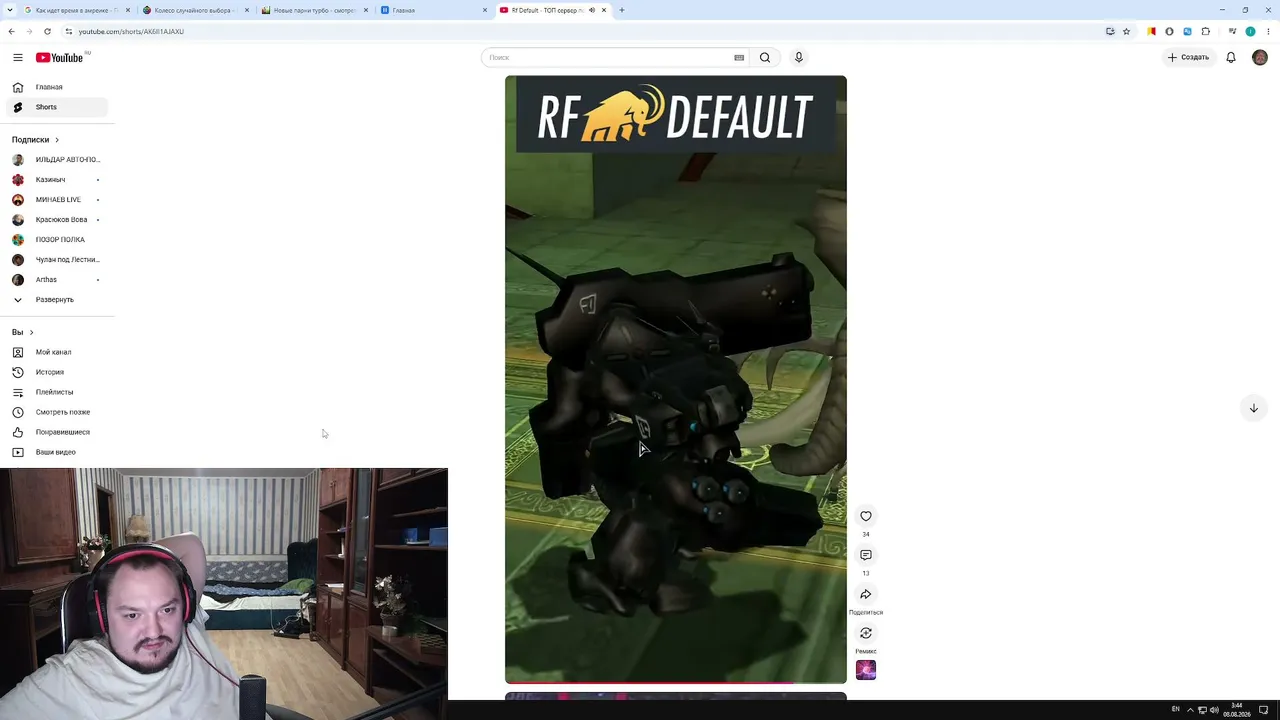Open the МИНАЕВ LIVE subscription channel
The height and width of the screenshot is (720, 1280).
pos(57,200)
